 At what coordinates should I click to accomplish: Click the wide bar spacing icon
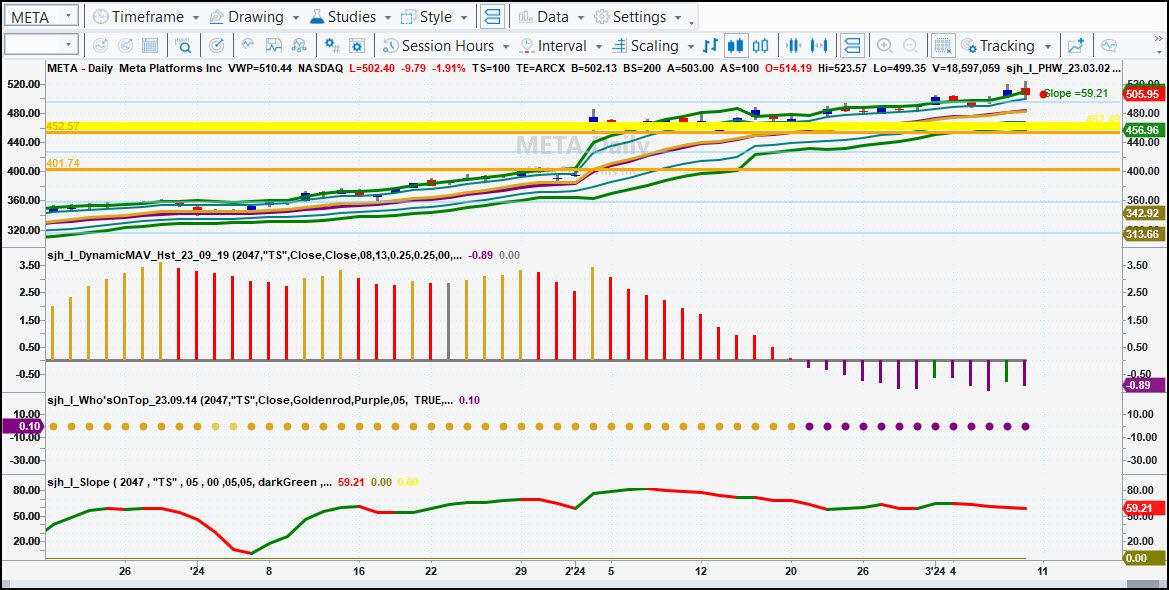click(819, 45)
